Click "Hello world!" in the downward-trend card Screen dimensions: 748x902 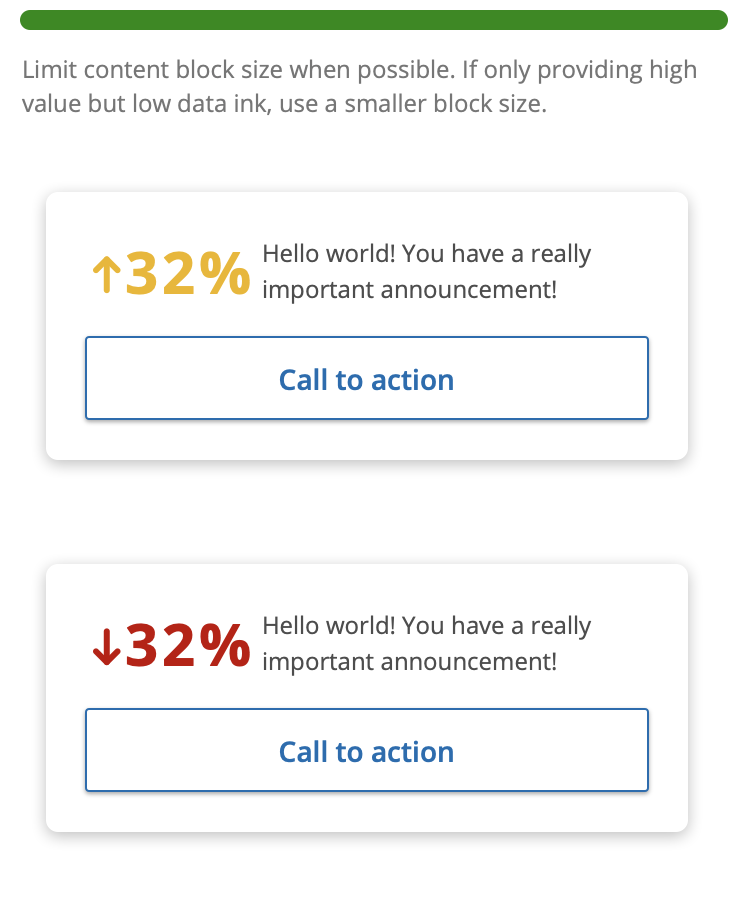tap(329, 626)
